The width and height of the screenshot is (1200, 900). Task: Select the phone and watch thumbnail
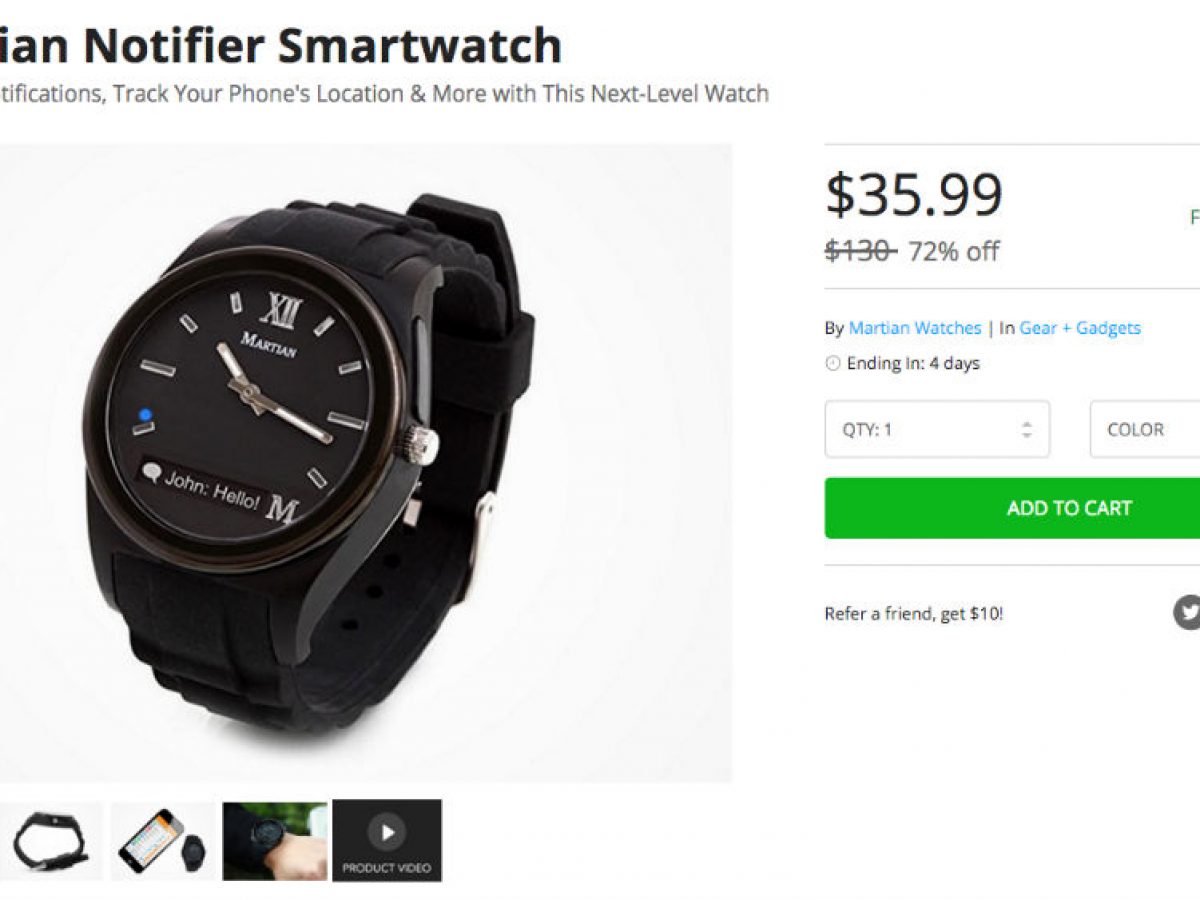162,841
